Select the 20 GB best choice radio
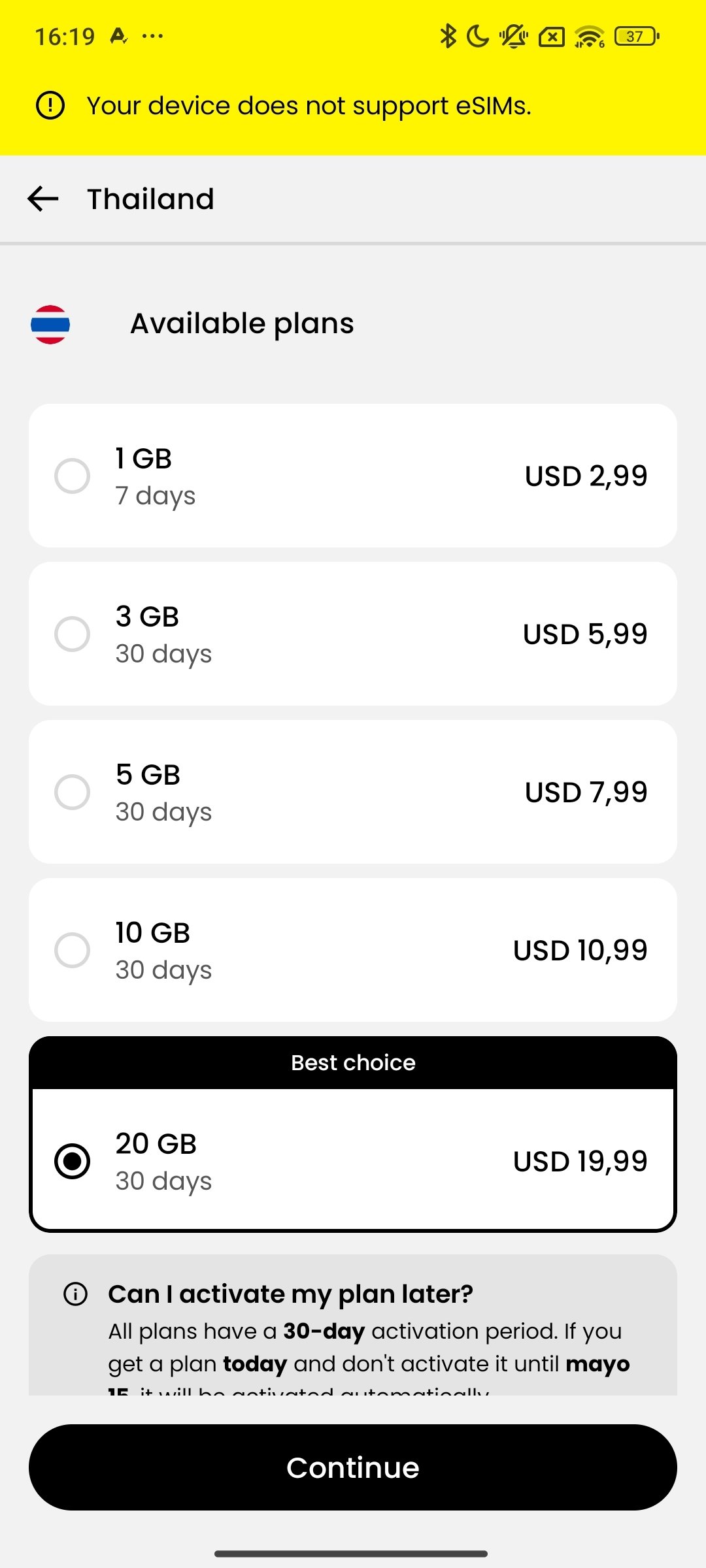 72,1161
